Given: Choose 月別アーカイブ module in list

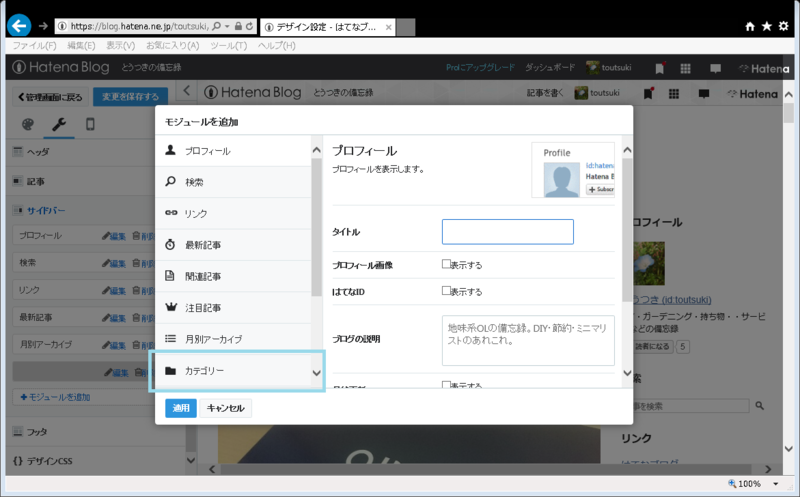Looking at the screenshot, I should [x=233, y=339].
